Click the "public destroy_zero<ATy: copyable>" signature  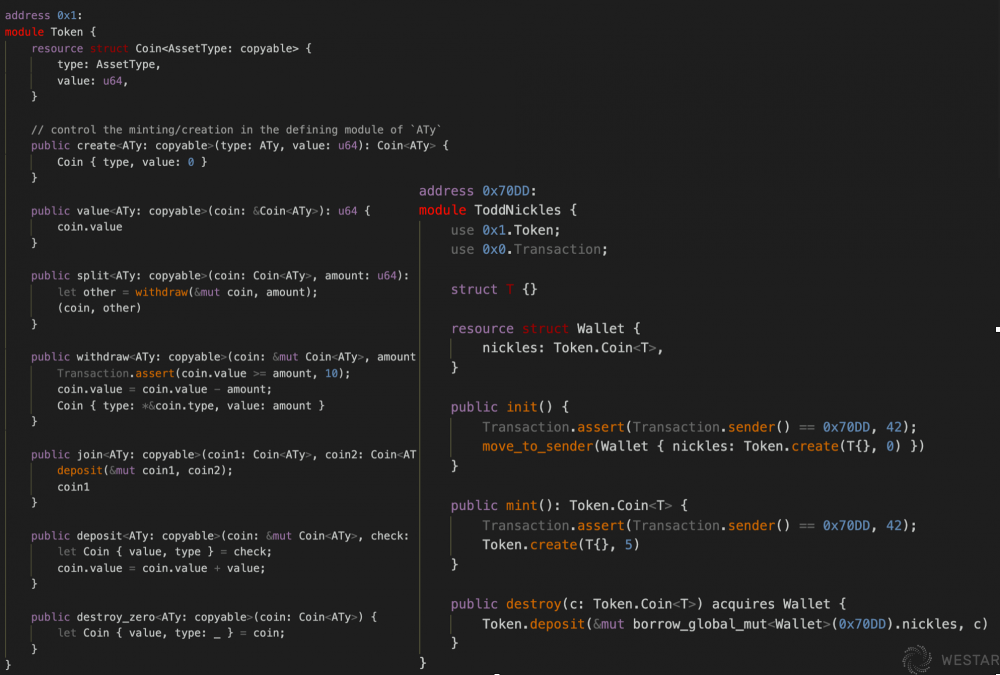204,617
